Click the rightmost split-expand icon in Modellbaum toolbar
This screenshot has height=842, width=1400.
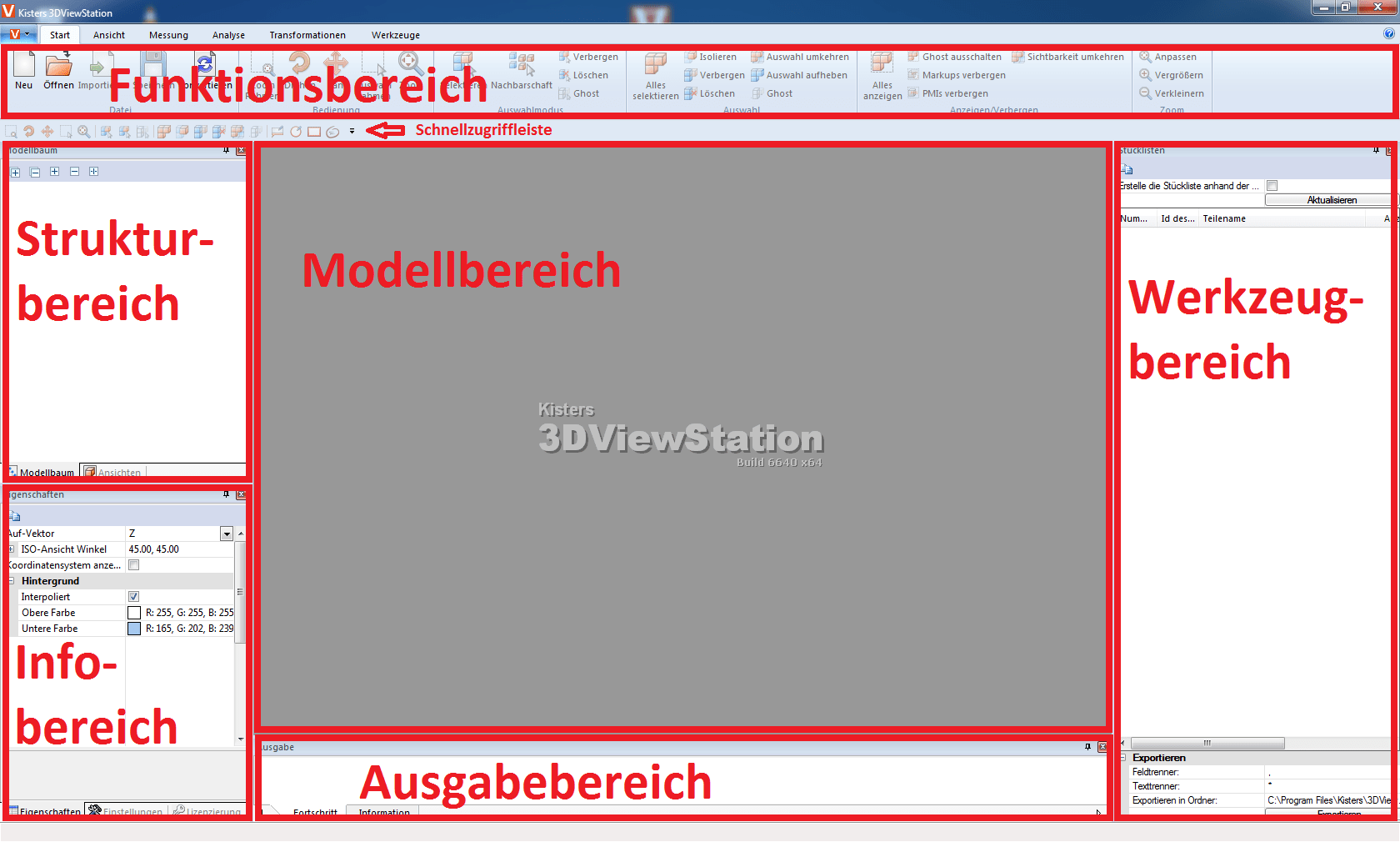93,172
